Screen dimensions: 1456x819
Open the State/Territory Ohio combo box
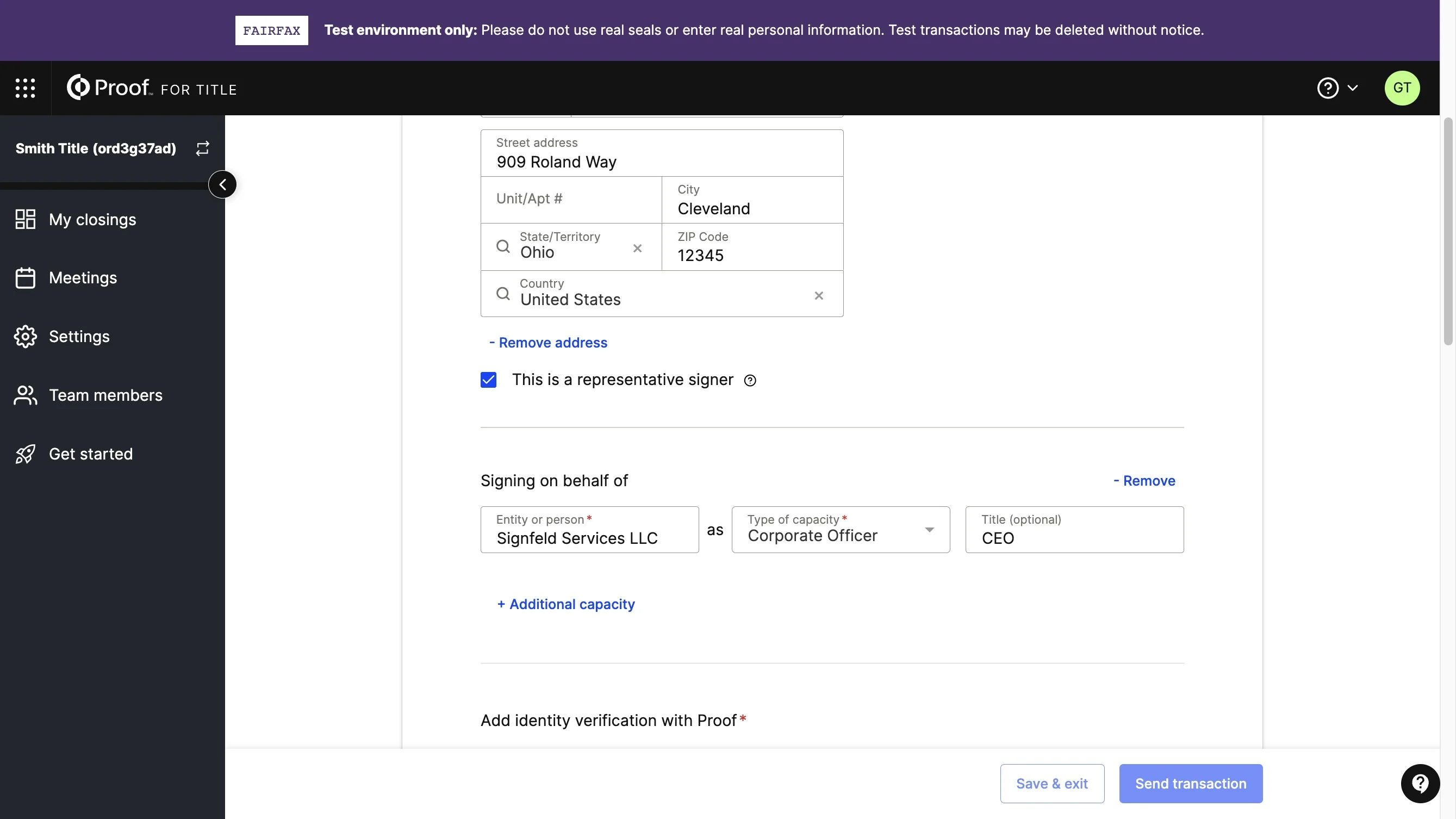tap(571, 246)
